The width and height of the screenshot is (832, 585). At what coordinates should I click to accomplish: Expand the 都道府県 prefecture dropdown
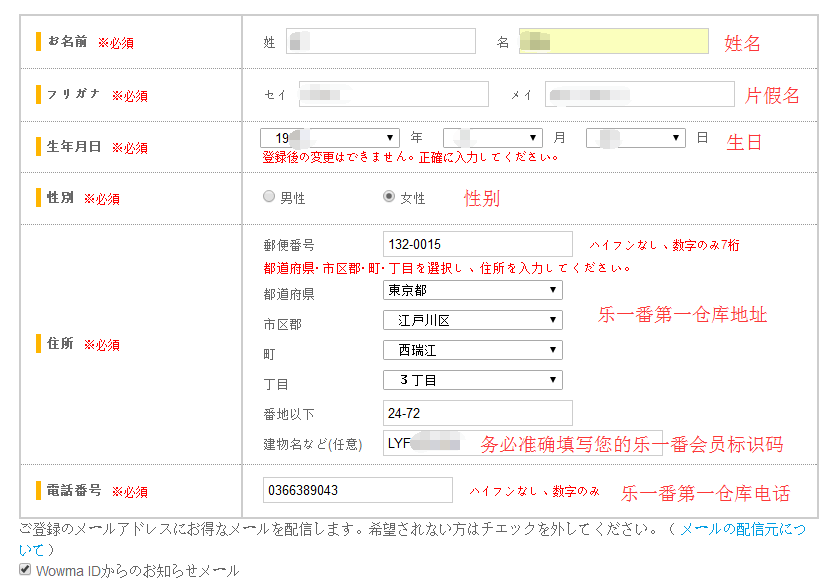[472, 290]
